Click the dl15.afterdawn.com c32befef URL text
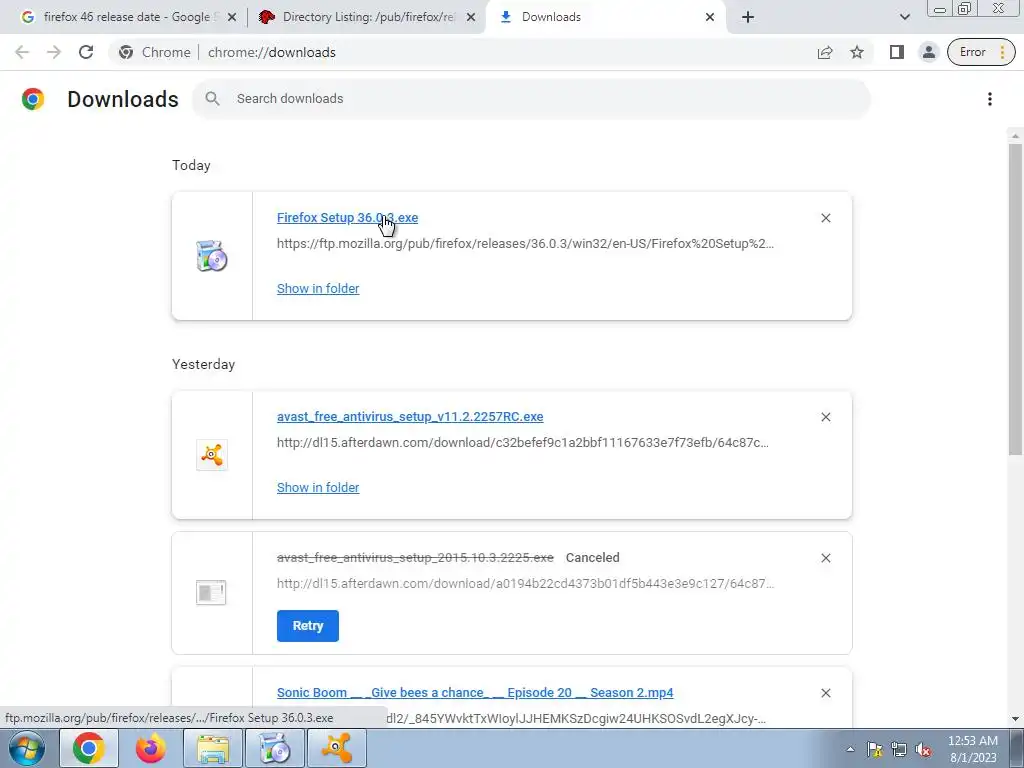 pos(522,443)
